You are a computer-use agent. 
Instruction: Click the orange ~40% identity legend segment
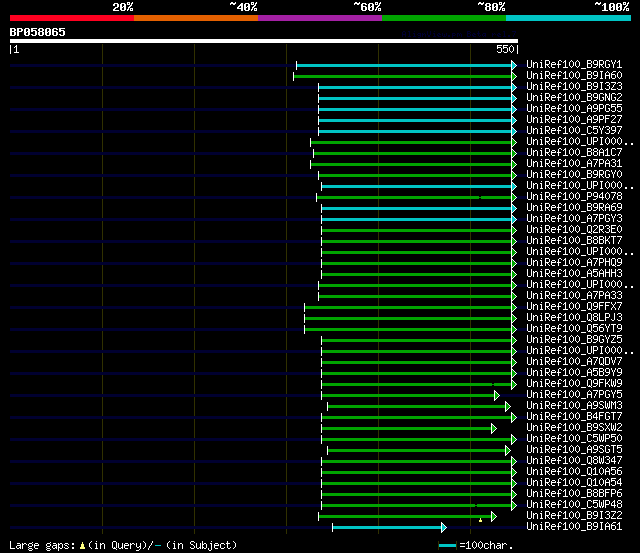196,18
